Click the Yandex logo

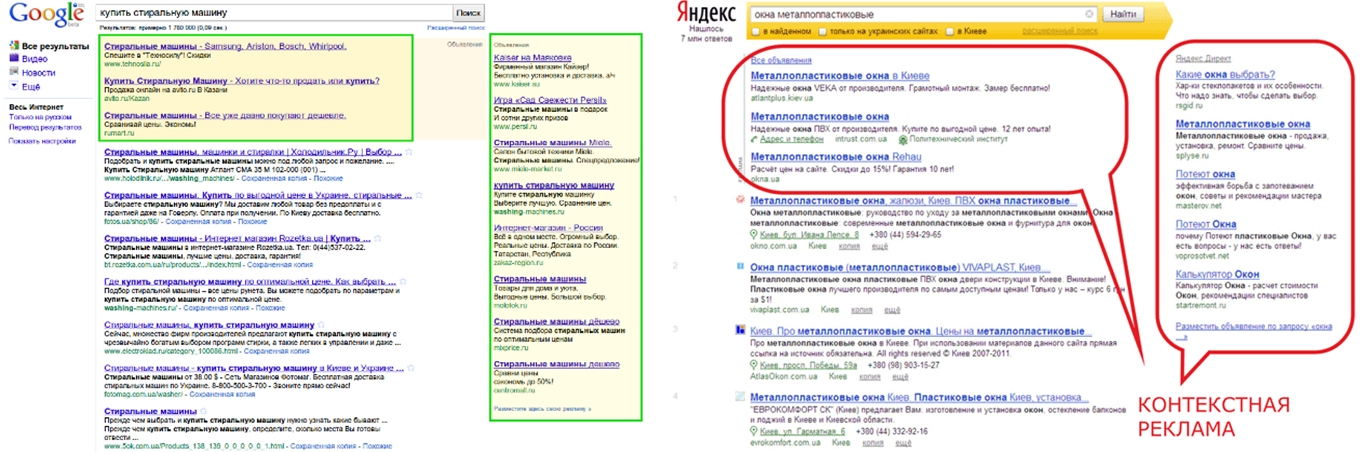click(707, 15)
